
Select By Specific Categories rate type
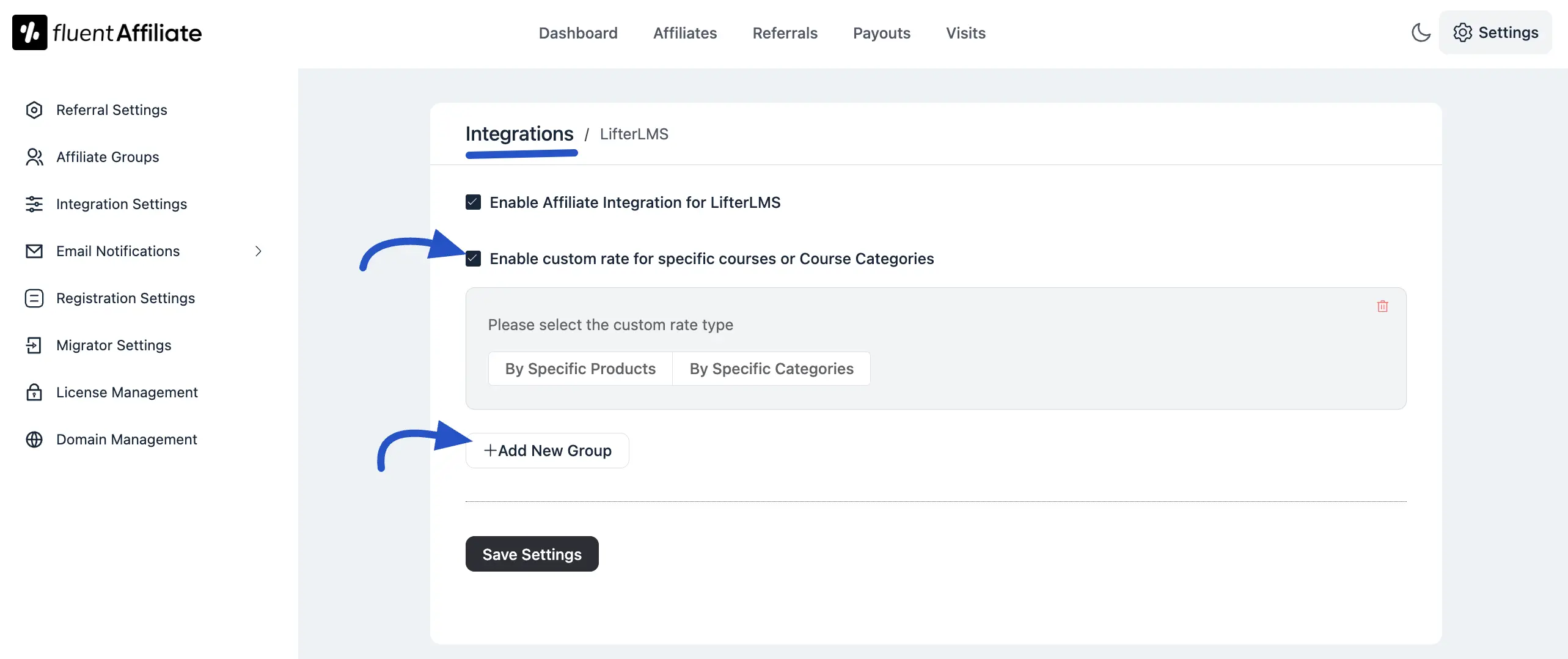pyautogui.click(x=771, y=368)
